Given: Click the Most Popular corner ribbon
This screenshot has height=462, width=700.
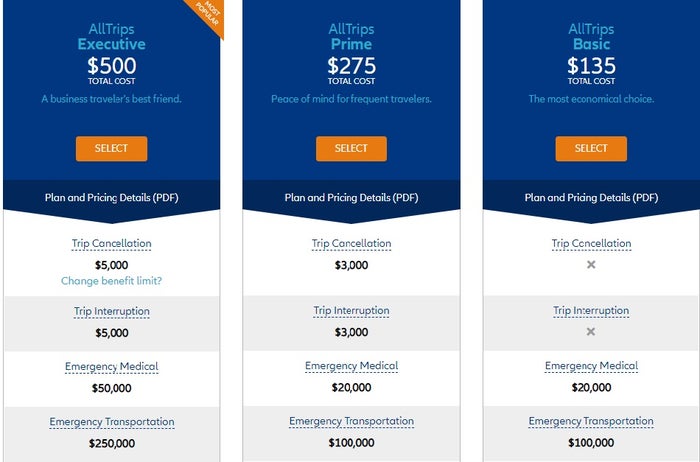Looking at the screenshot, I should point(208,13).
